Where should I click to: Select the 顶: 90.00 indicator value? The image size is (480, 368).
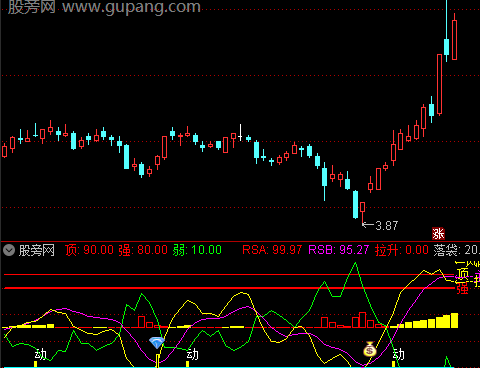click(89, 250)
